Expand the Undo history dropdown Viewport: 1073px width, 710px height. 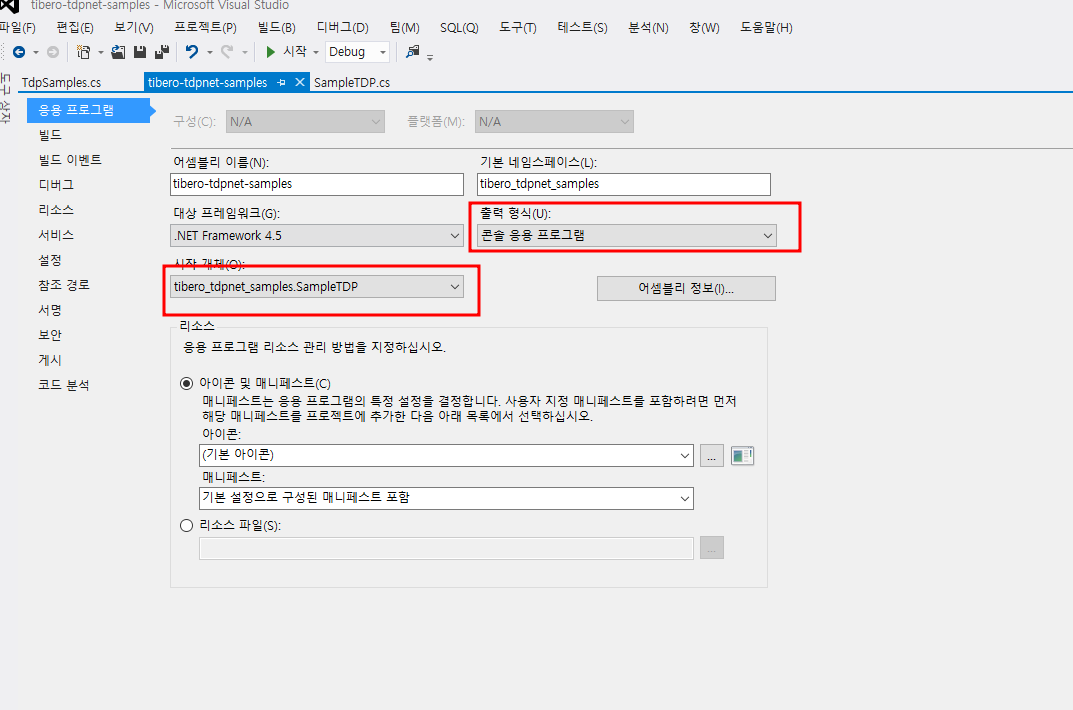[209, 53]
